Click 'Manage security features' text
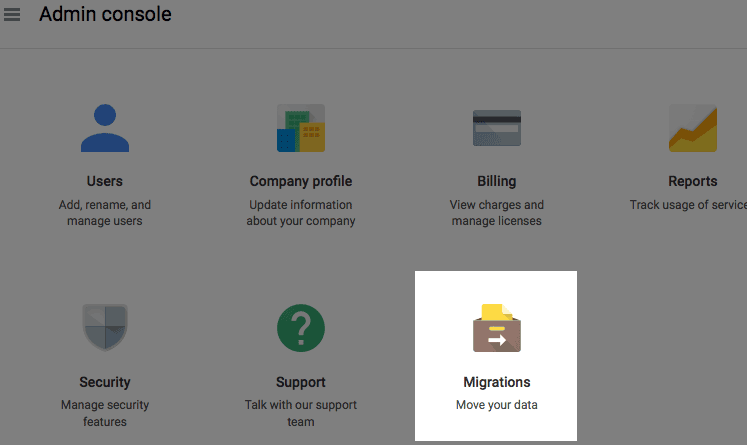This screenshot has width=747, height=445. (x=105, y=413)
